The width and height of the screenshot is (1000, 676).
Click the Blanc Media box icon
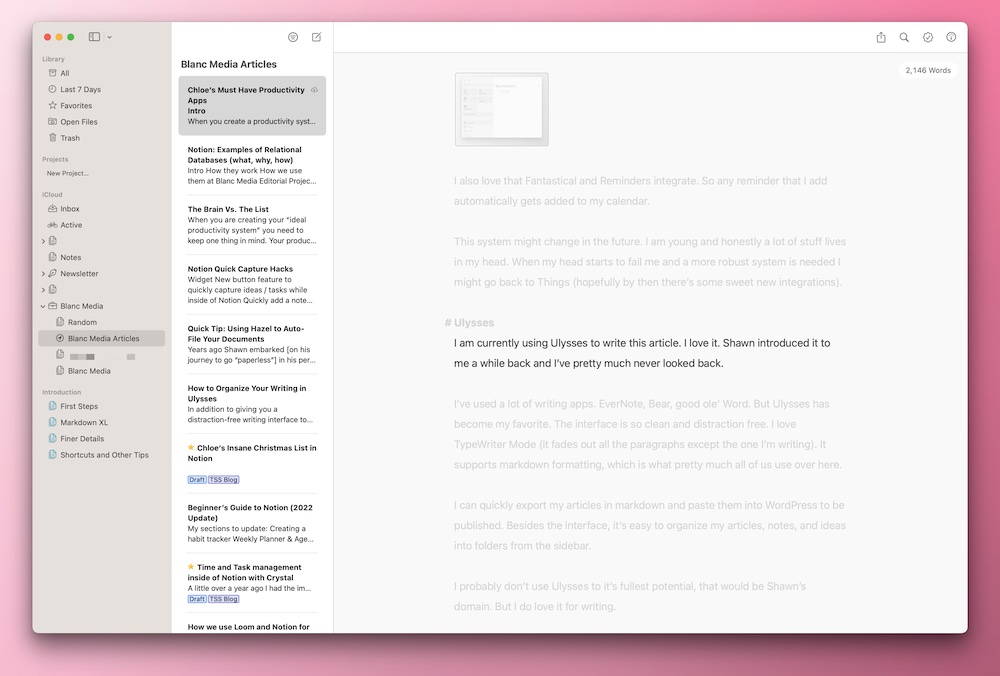click(x=53, y=306)
